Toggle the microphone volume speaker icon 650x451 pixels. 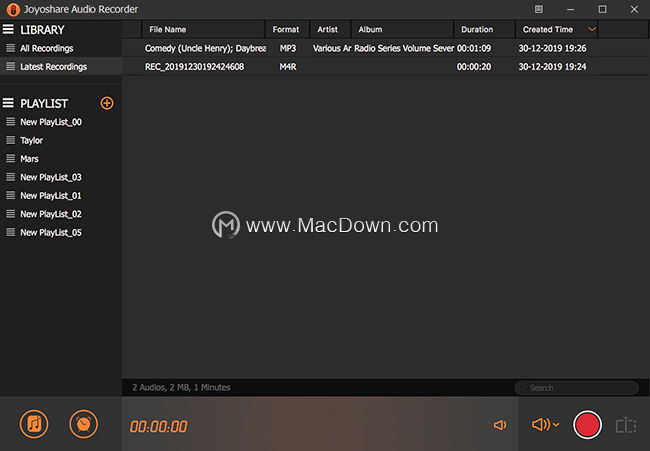click(x=500, y=425)
